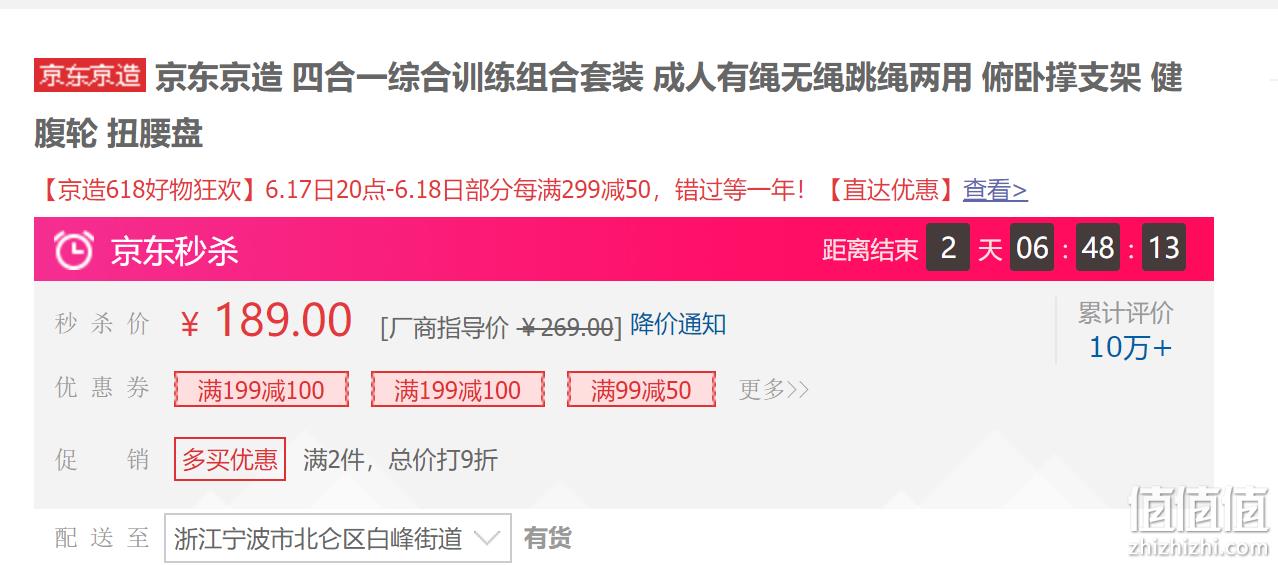Click the alarm clock icon beside 京东秒杀
This screenshot has height=565, width=1278.
coord(74,249)
